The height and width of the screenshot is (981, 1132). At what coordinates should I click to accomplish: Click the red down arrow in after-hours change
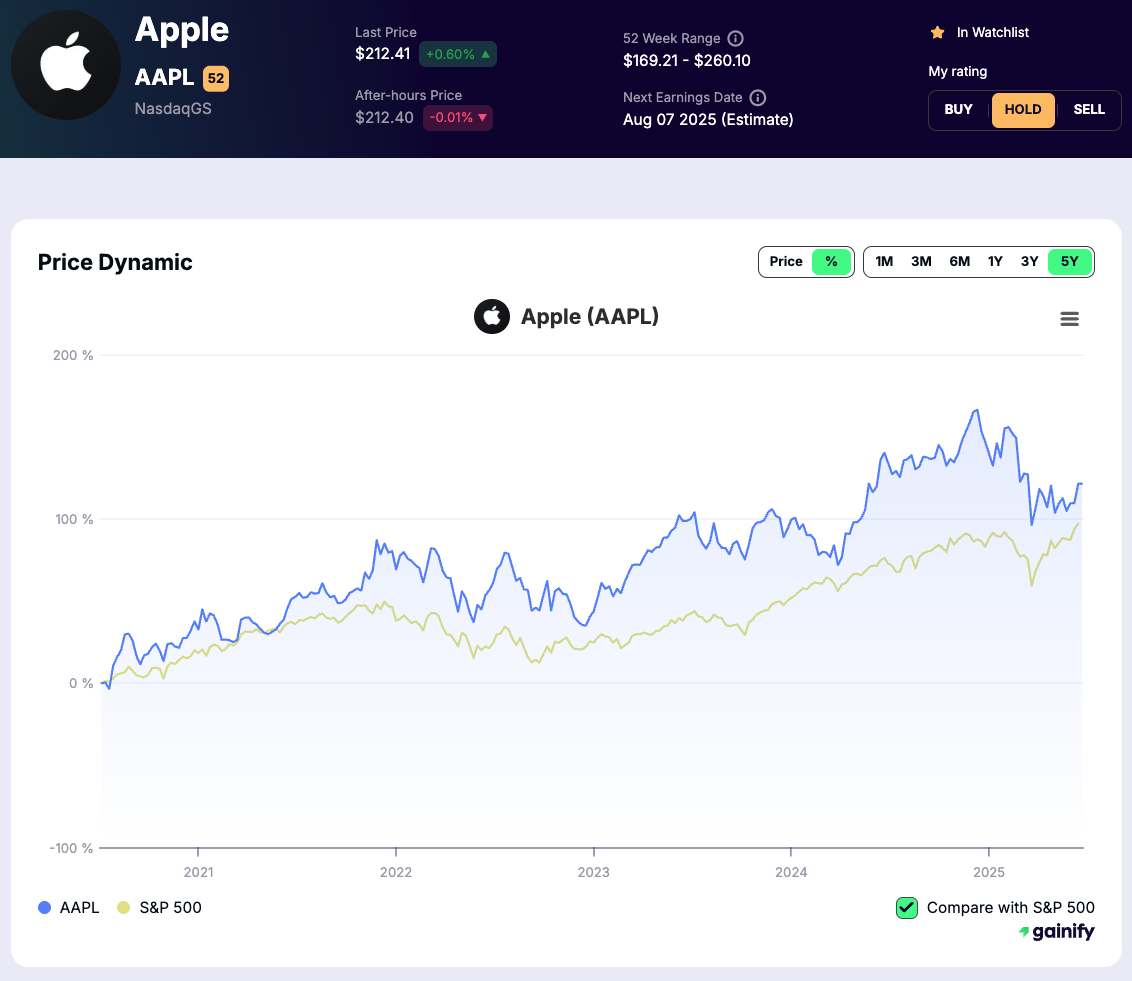[482, 118]
